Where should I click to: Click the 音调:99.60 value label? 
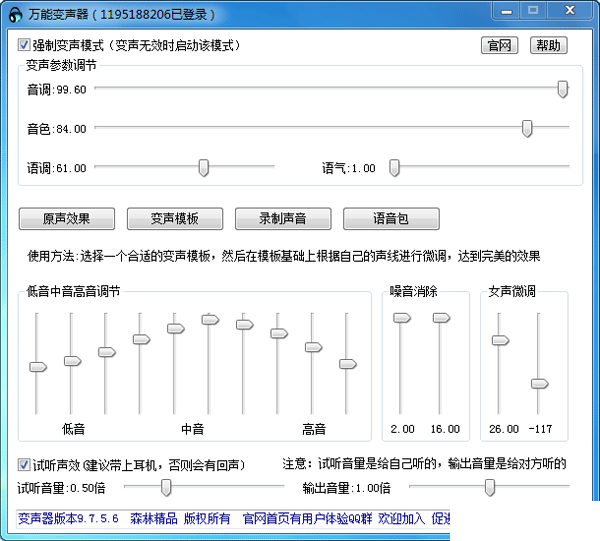(x=57, y=90)
